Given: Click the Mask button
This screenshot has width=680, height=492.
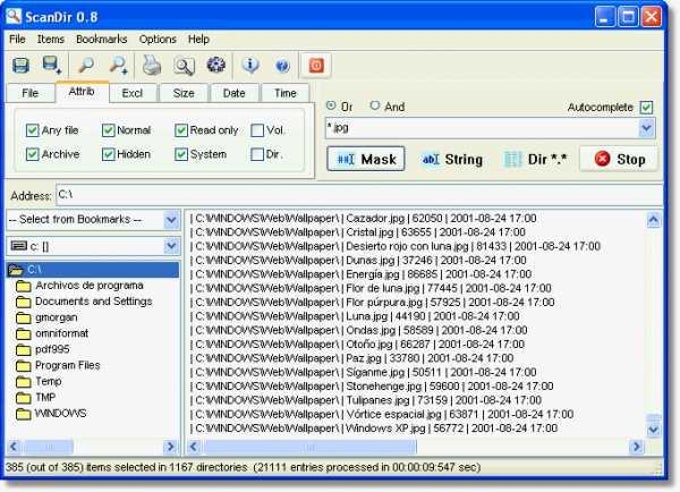Looking at the screenshot, I should coord(366,159).
